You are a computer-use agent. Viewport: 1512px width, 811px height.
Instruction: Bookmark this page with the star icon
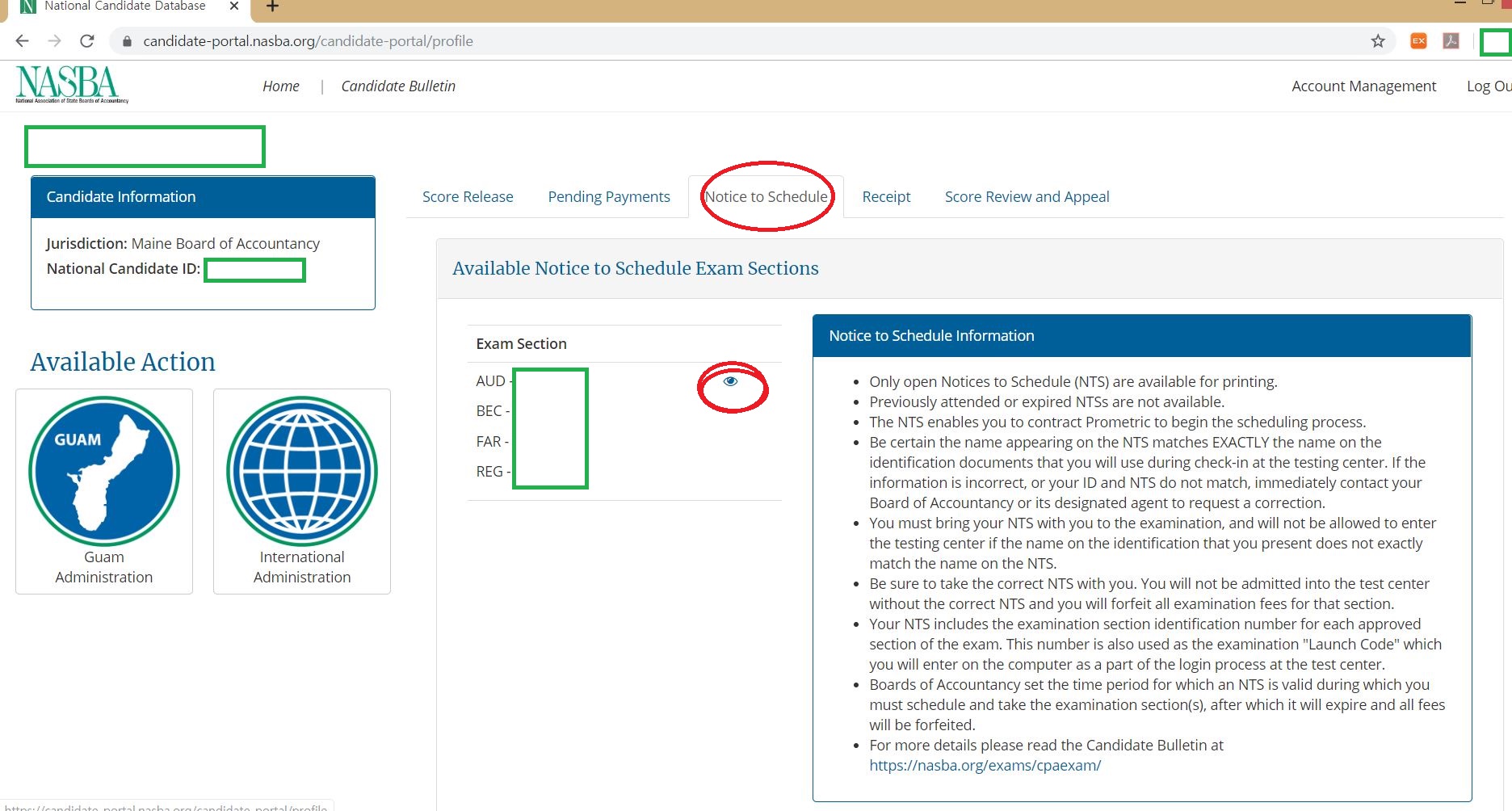tap(1378, 41)
